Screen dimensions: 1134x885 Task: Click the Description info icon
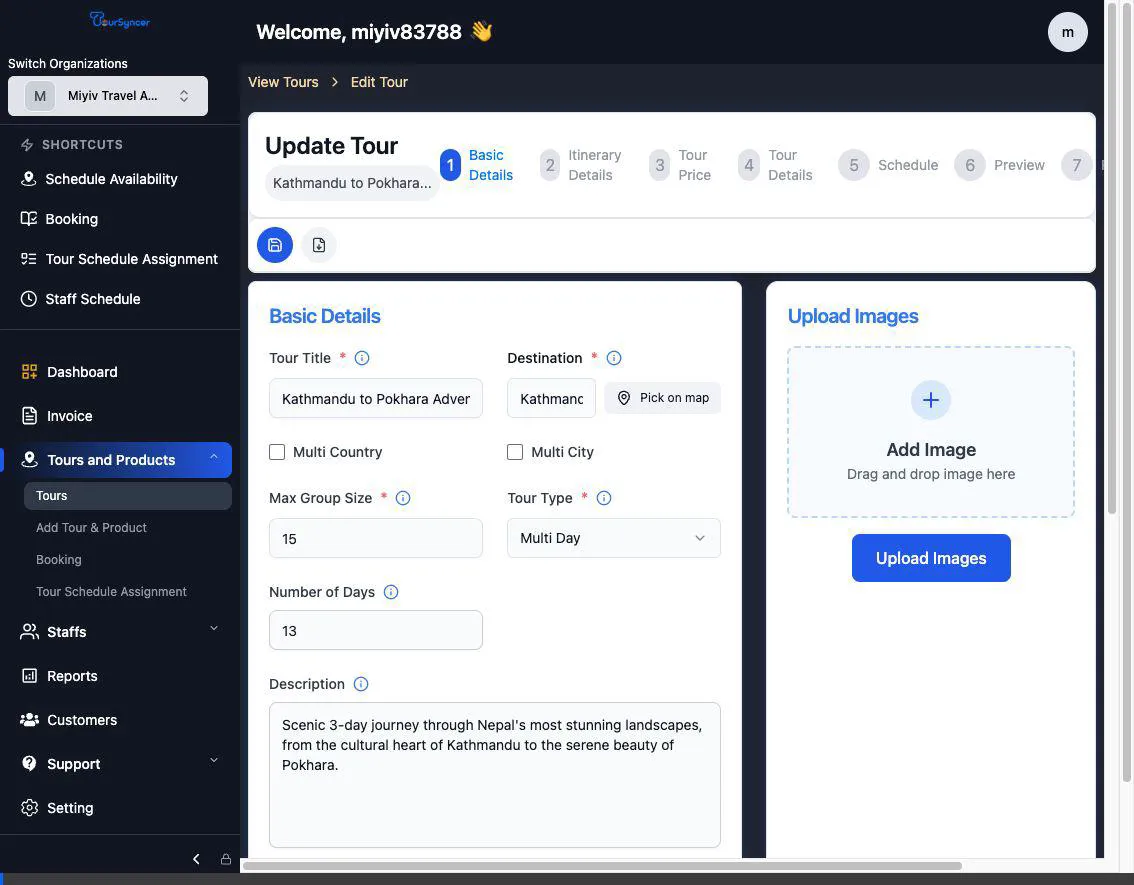(x=361, y=684)
